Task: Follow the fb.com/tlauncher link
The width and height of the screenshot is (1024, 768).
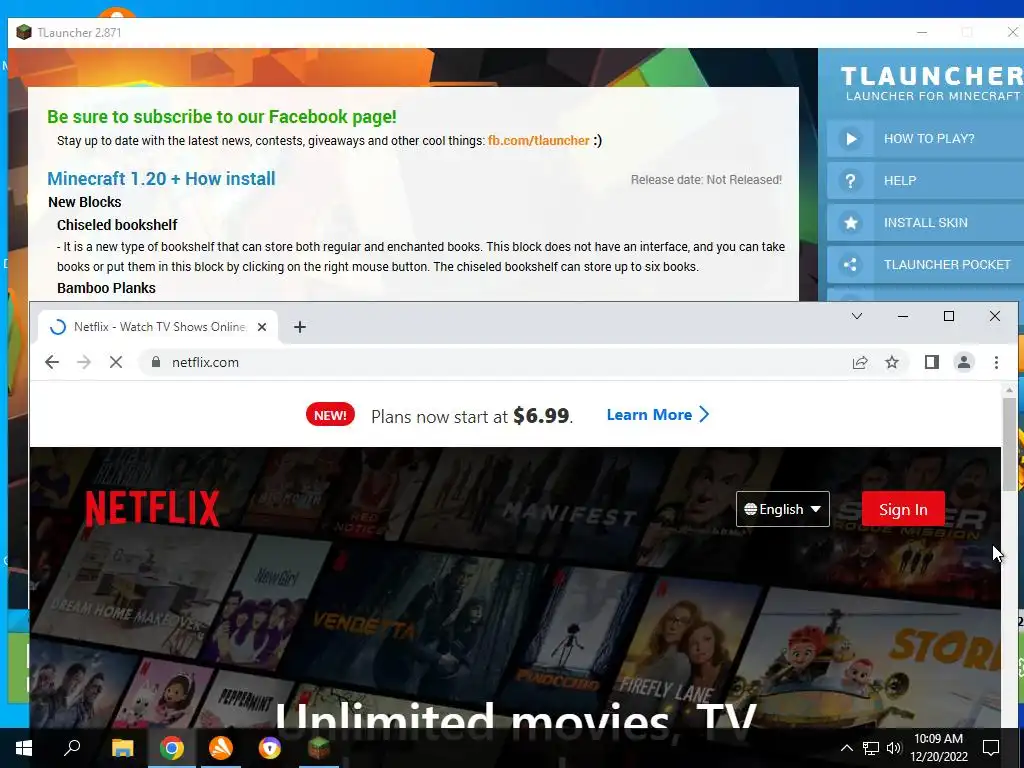Action: (539, 140)
